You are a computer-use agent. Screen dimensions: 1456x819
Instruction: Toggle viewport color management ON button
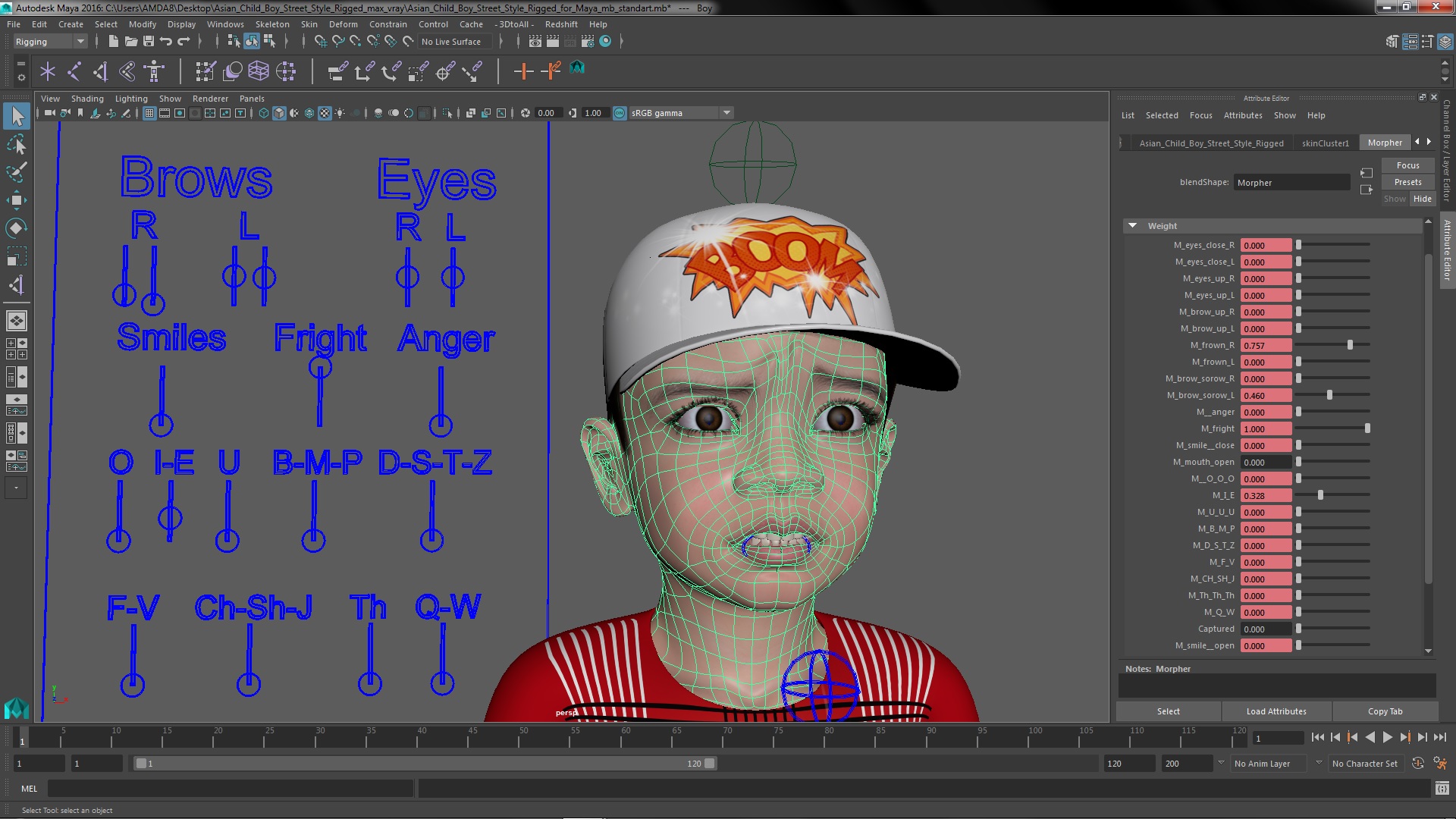pyautogui.click(x=620, y=113)
